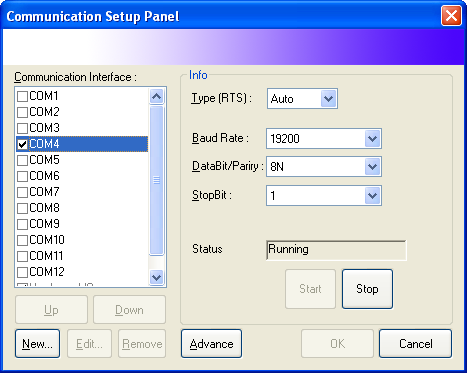Check the COM1 checkbox
This screenshot has width=467, height=373.
pyautogui.click(x=22, y=96)
